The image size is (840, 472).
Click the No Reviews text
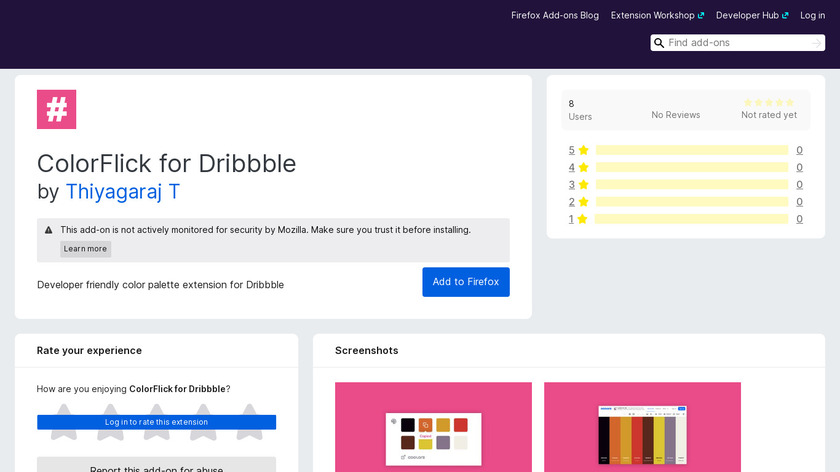[x=676, y=115]
